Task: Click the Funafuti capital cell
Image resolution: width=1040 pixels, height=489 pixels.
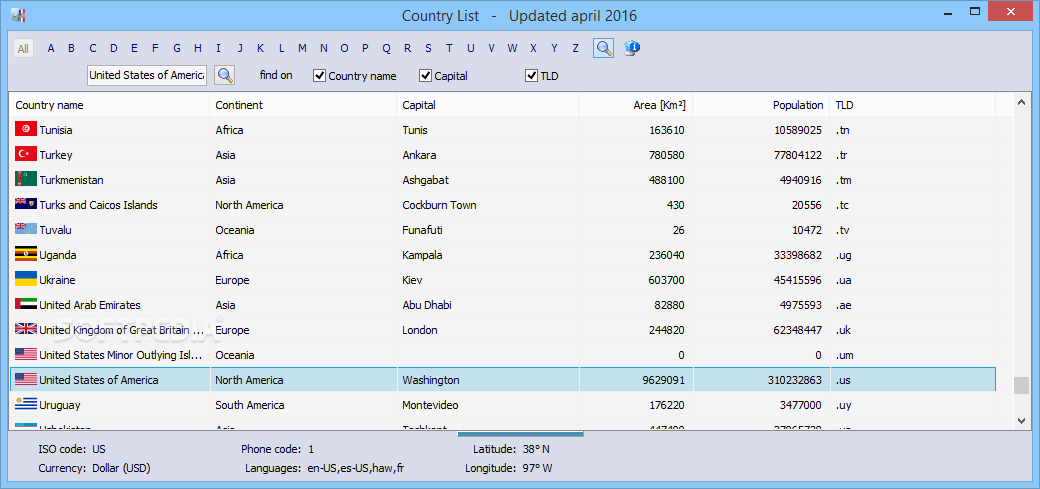Action: 422,230
